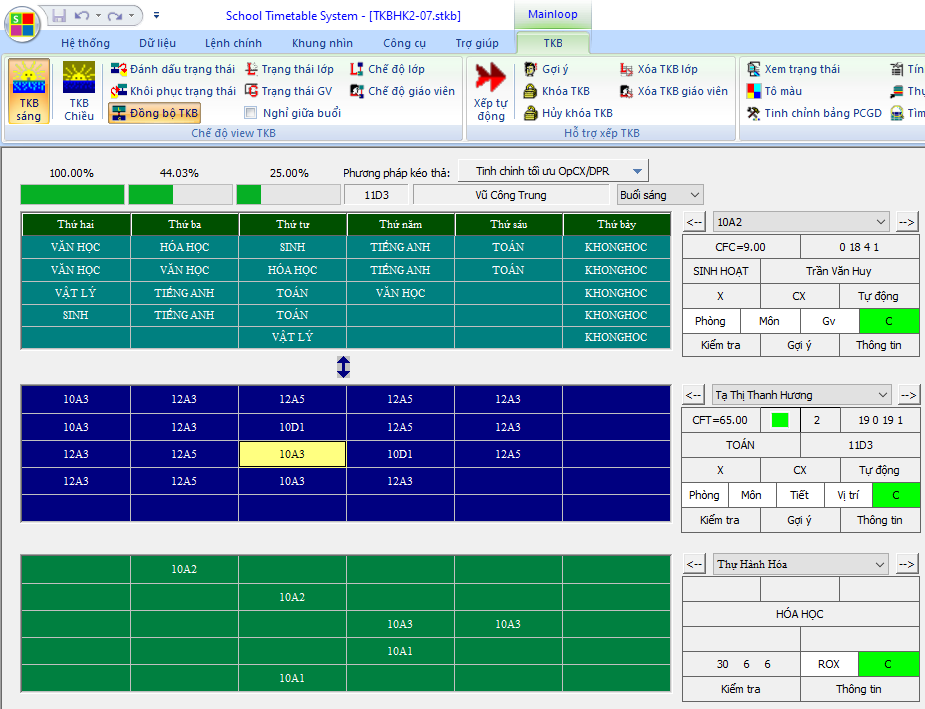925x709 pixels.
Task: Open the Dữ liệu ribbon tab
Action: coord(157,43)
